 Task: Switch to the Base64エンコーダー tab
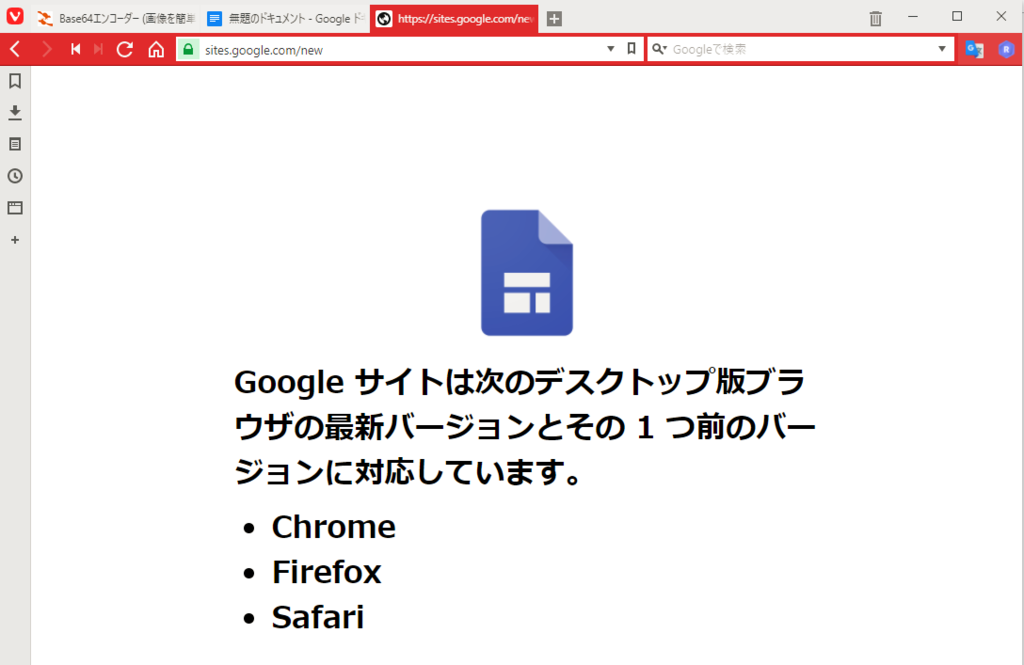(116, 18)
